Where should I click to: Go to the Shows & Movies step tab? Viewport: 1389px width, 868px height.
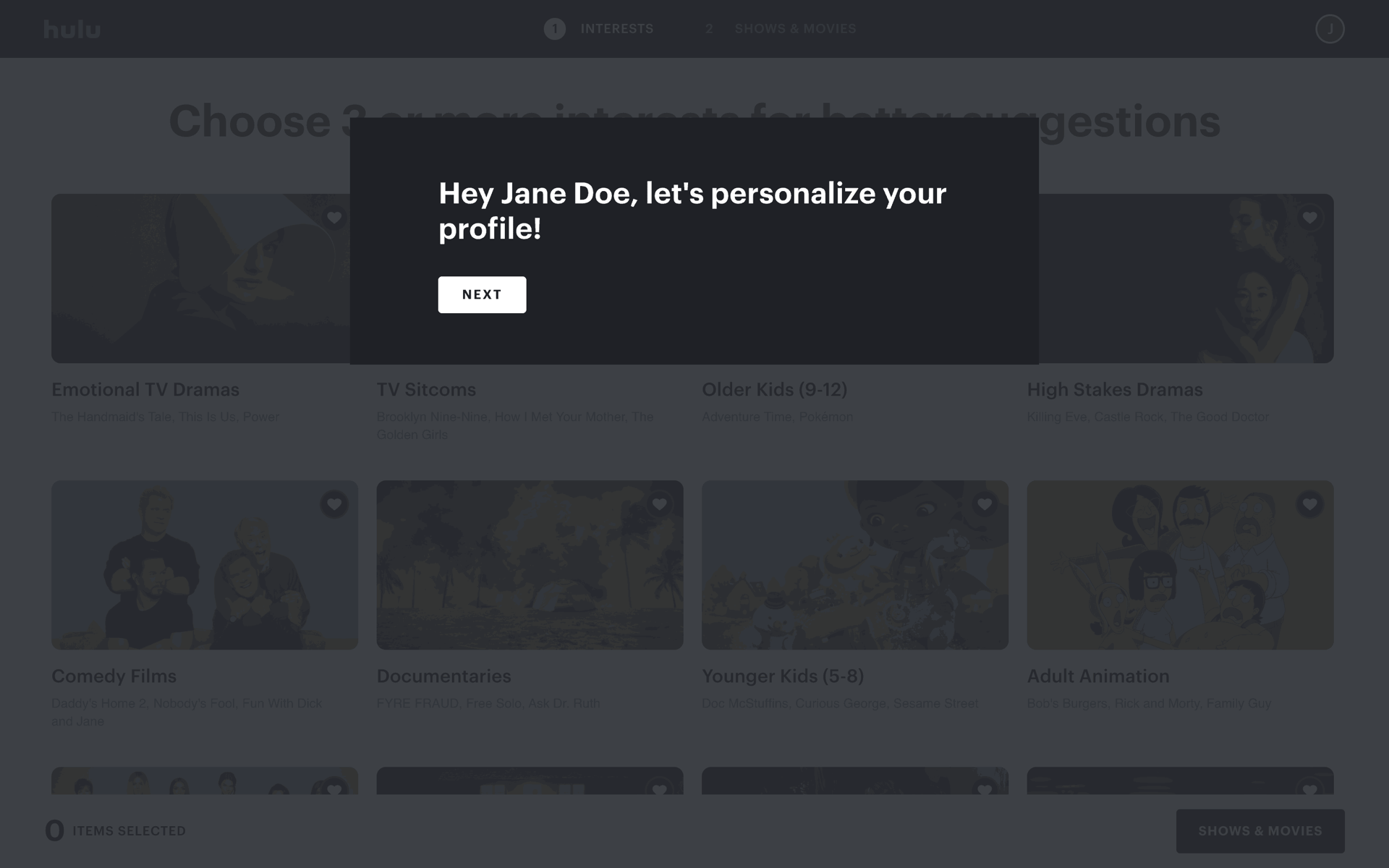(x=795, y=29)
